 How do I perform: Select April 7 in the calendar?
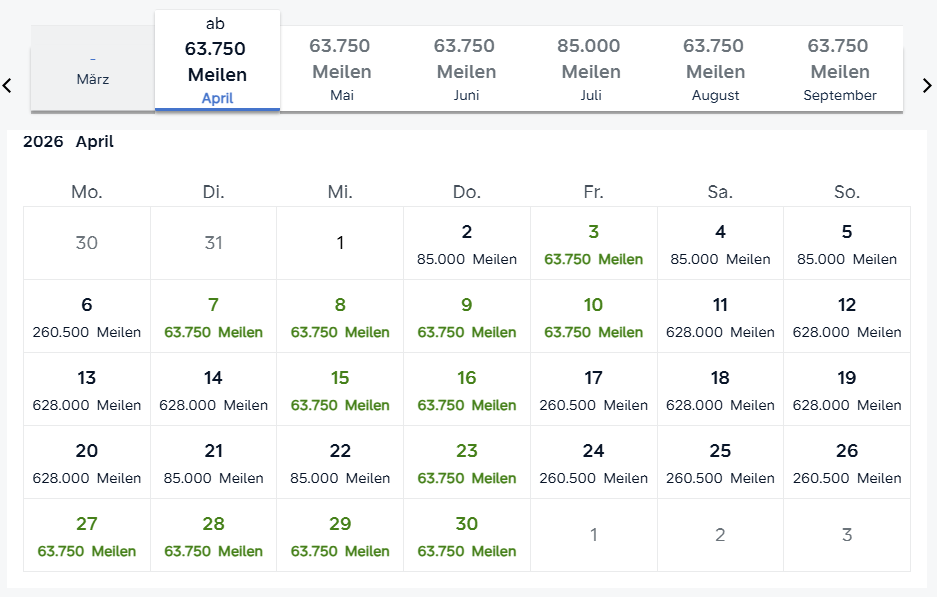pos(213,317)
